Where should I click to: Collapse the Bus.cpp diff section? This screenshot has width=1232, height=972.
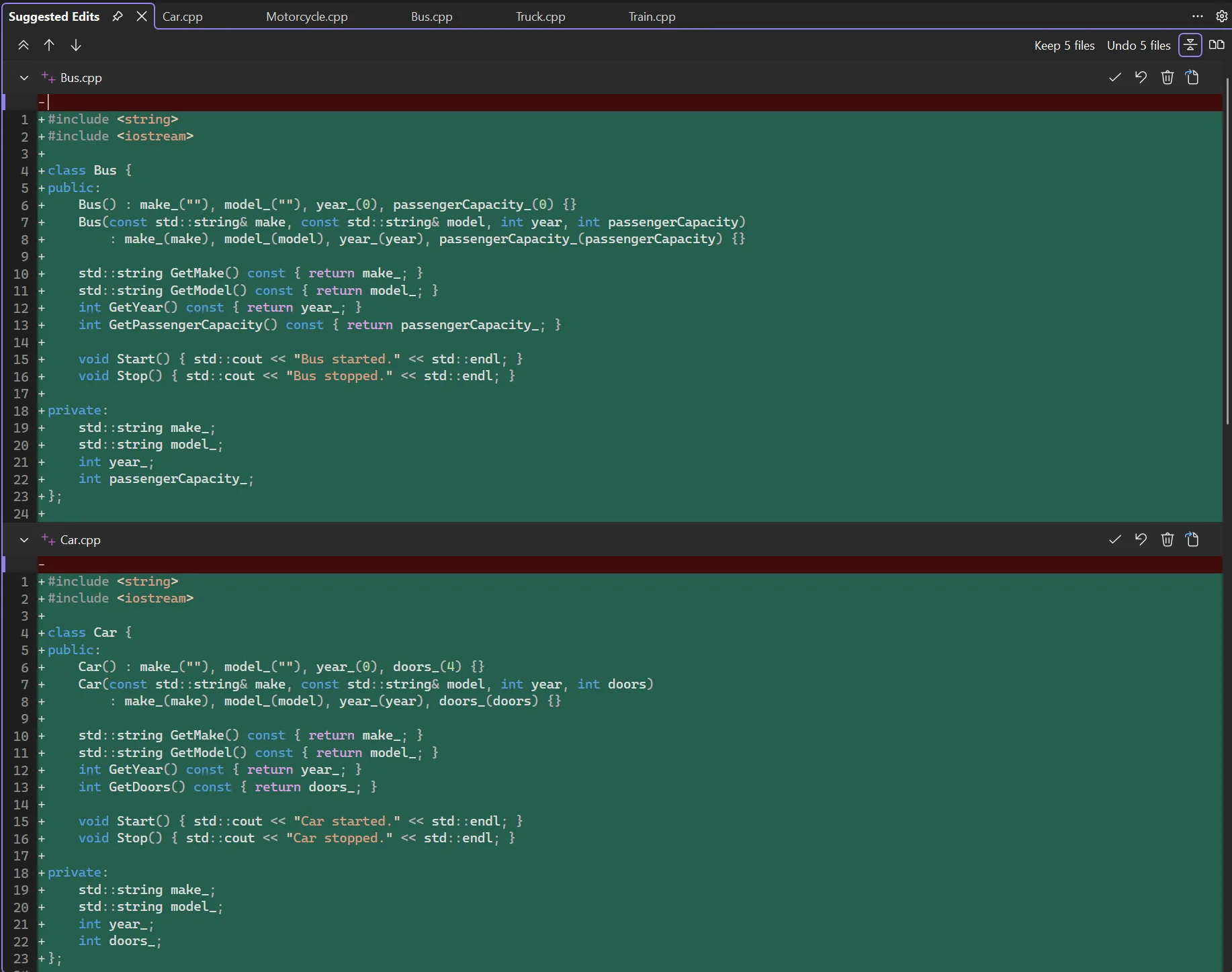(24, 78)
